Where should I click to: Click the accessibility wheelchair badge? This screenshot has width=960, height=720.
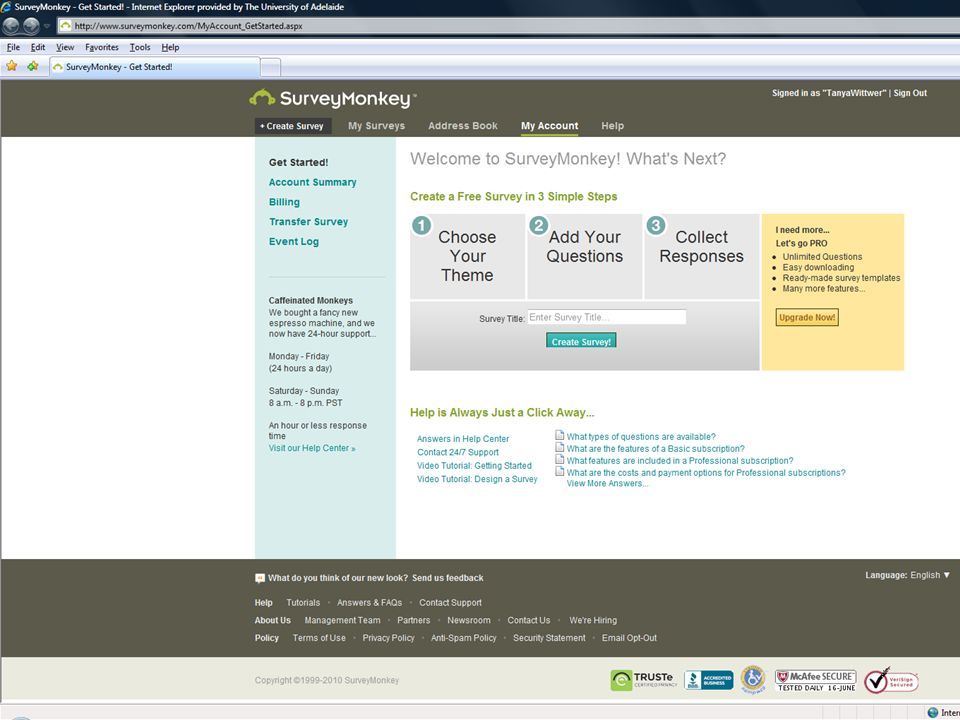pos(753,680)
